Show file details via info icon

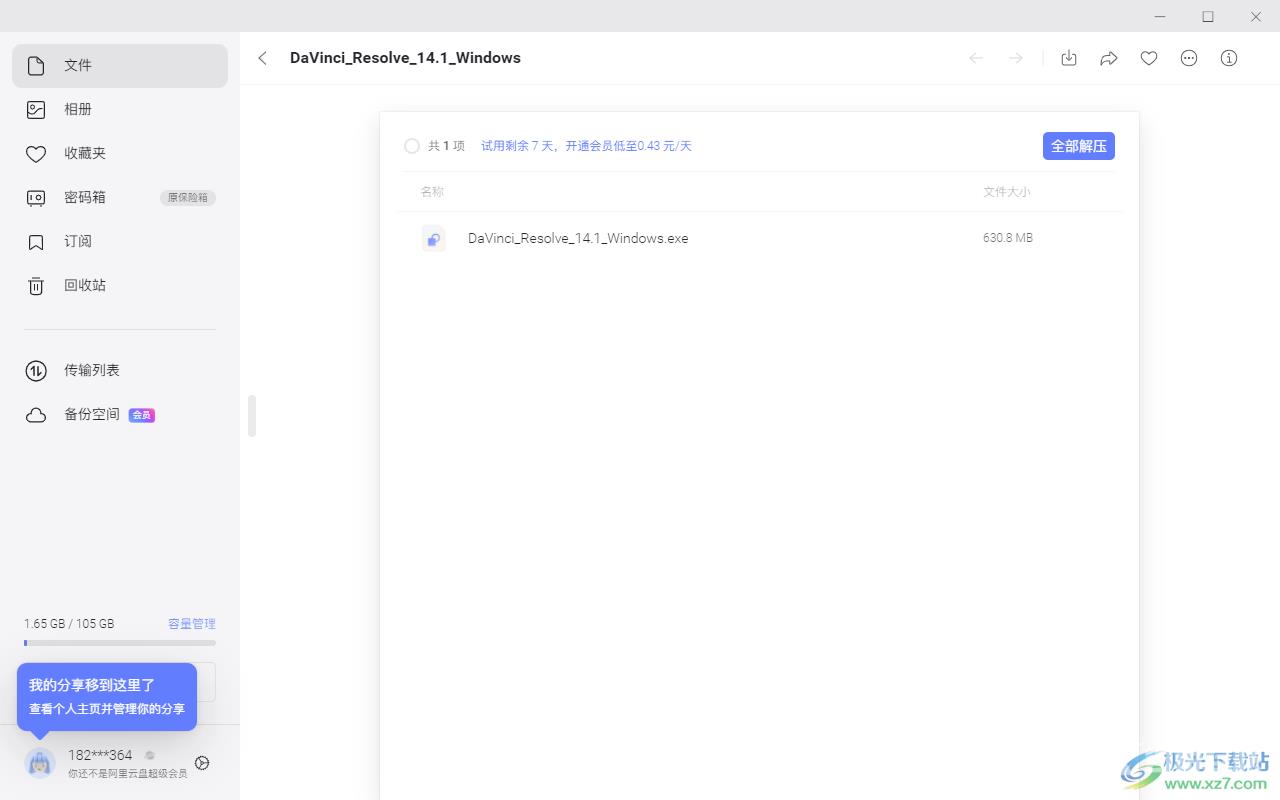pos(1229,58)
